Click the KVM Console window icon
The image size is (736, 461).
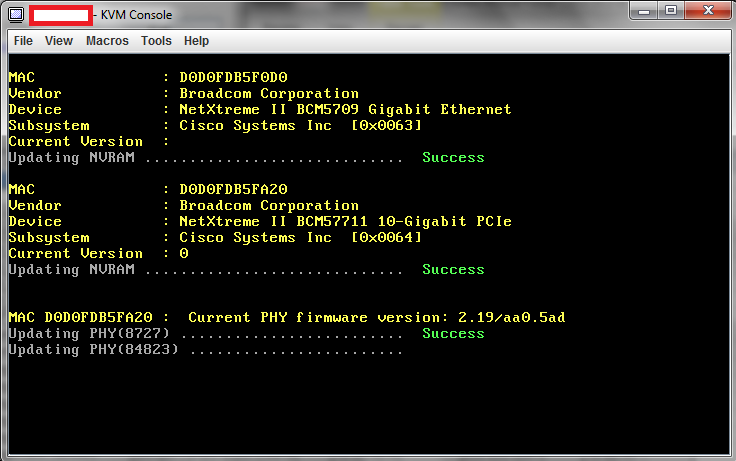[15, 15]
